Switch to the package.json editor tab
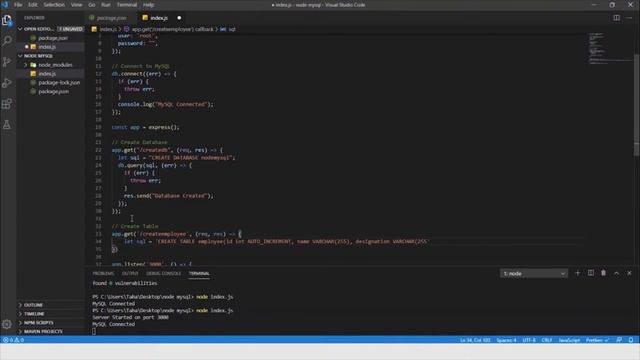Image resolution: width=640 pixels, height=360 pixels. [x=109, y=18]
